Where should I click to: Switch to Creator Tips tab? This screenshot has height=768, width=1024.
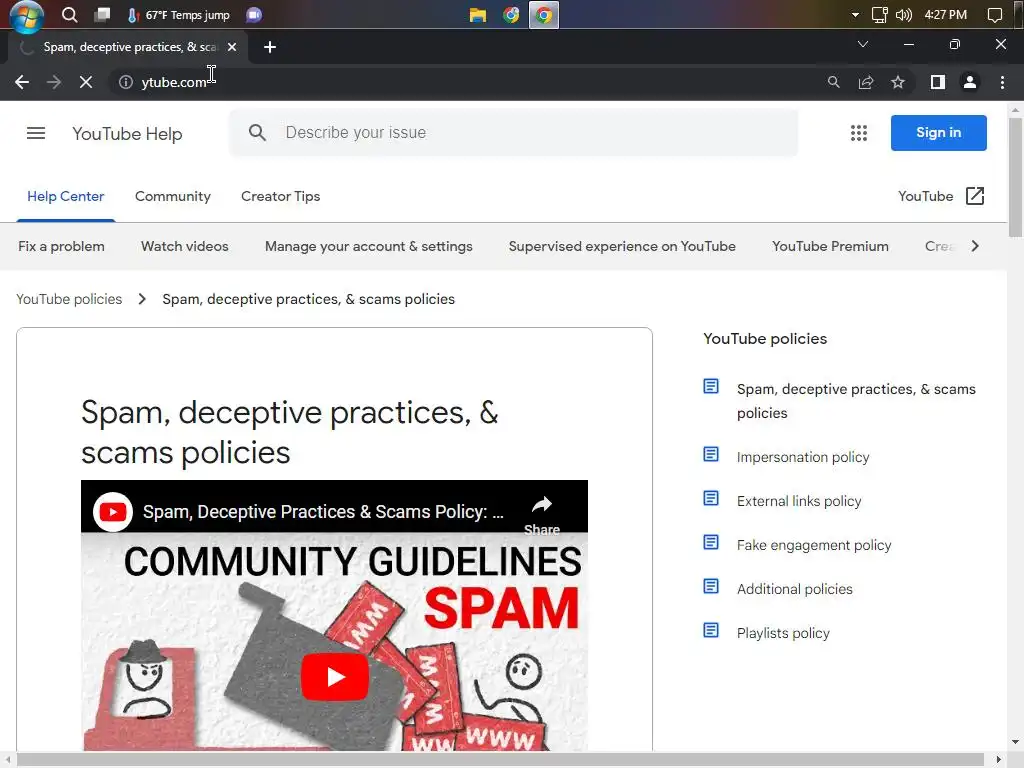pos(281,197)
